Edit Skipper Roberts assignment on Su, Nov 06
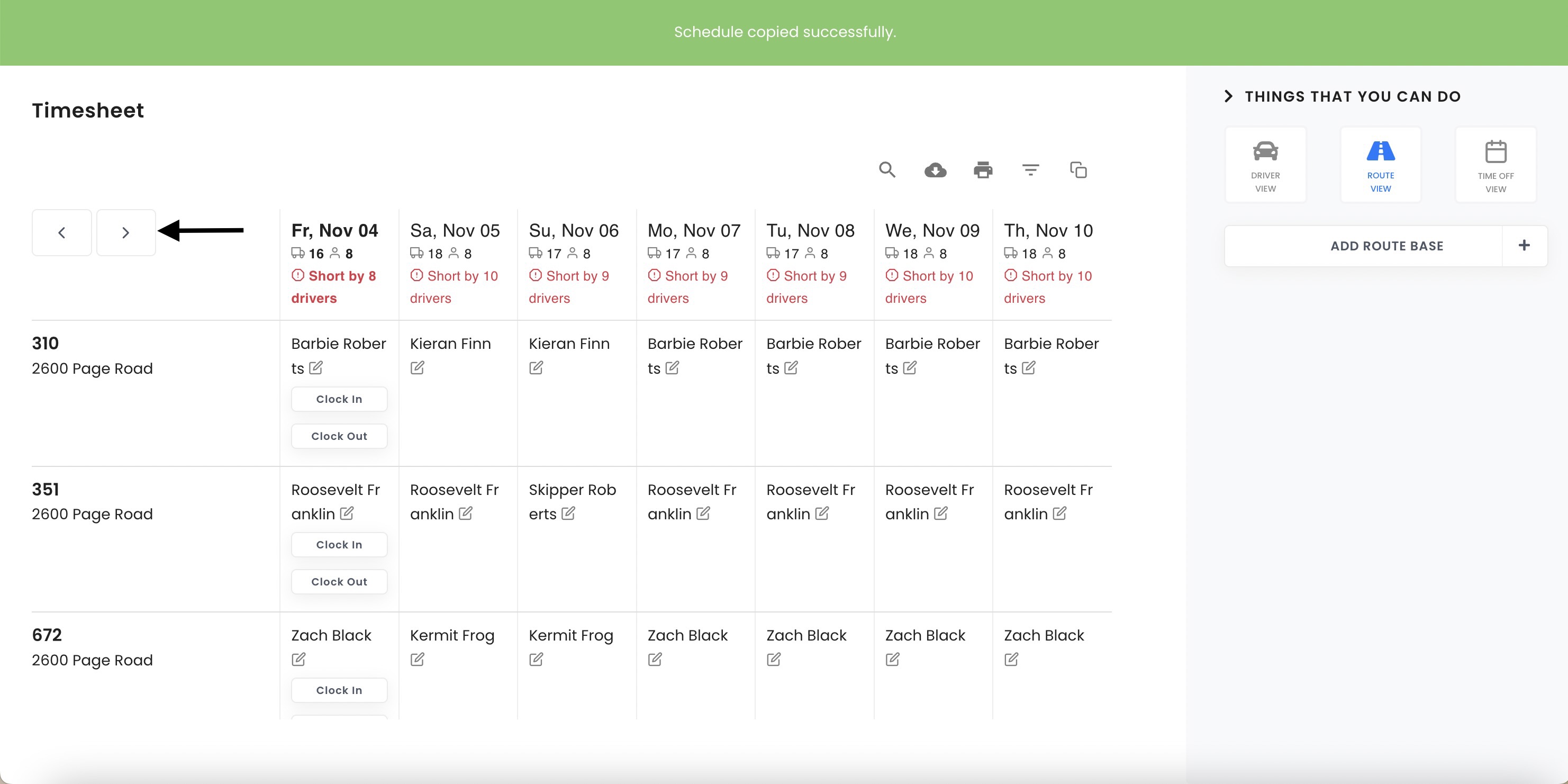1568x784 pixels. coord(568,513)
